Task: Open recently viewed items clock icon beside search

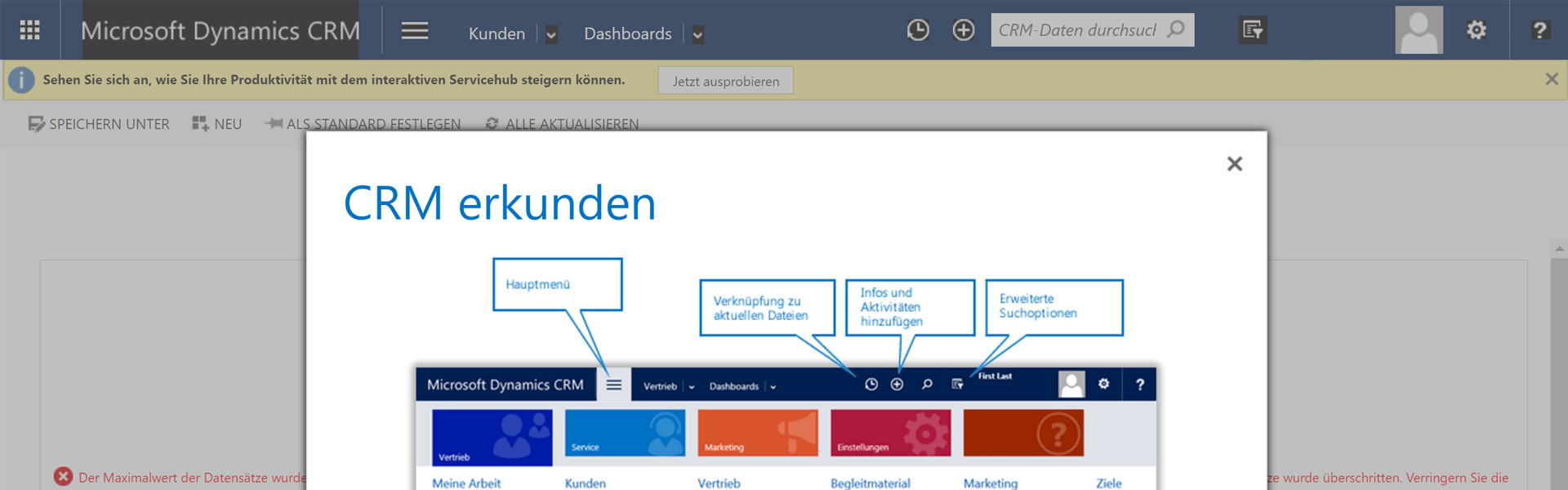Action: [x=918, y=30]
